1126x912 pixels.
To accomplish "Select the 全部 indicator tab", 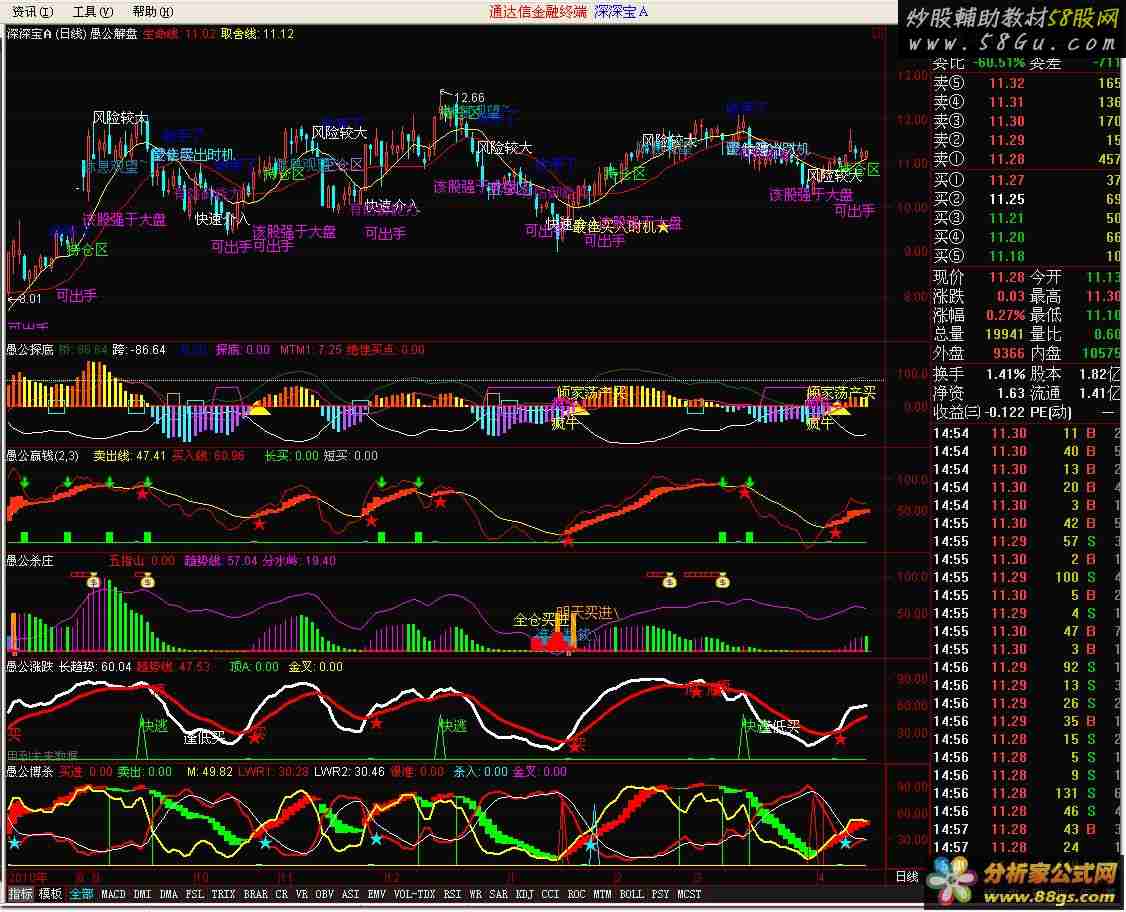I will pyautogui.click(x=81, y=894).
